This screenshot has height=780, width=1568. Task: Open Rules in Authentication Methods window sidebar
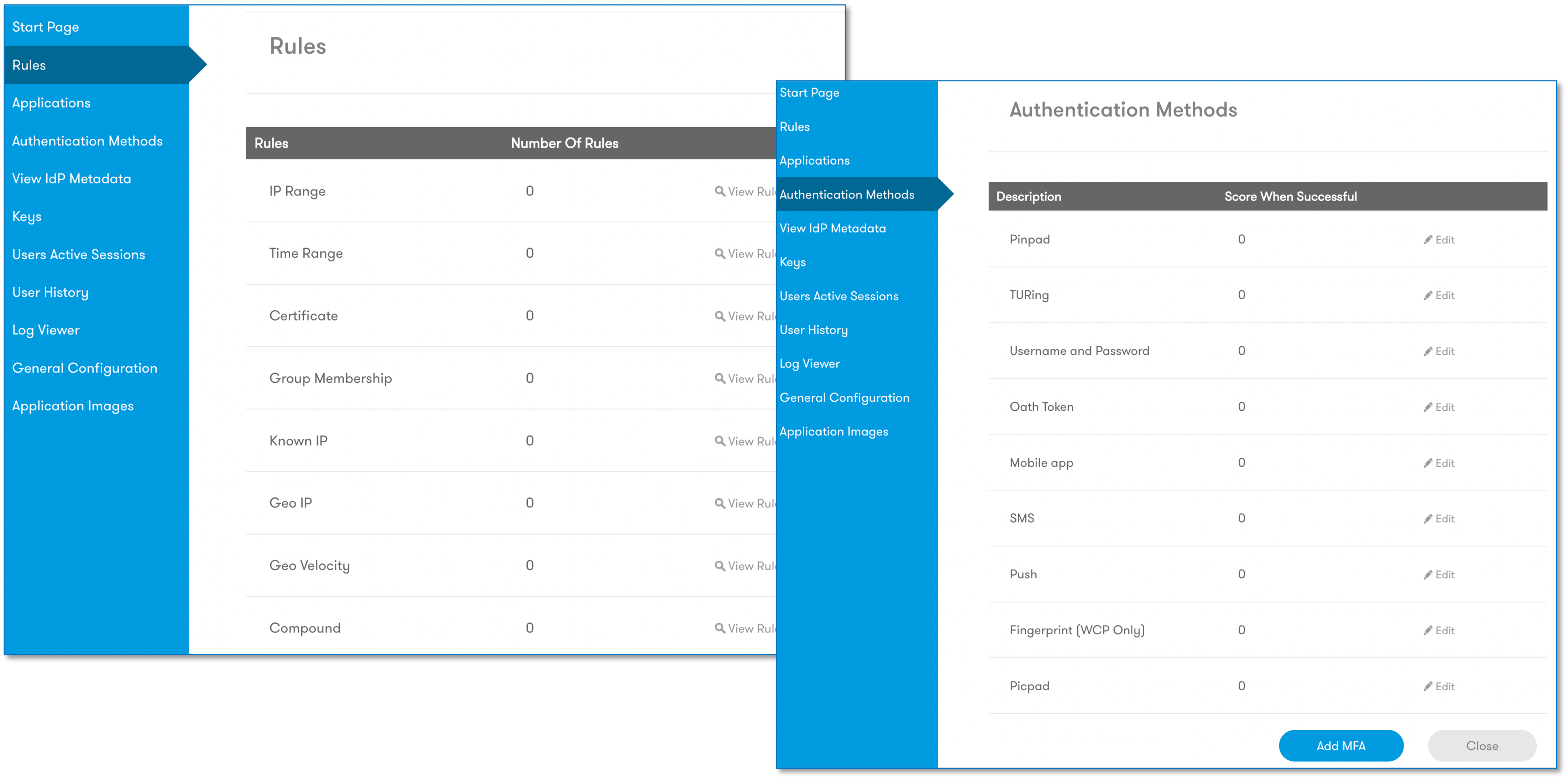point(794,127)
